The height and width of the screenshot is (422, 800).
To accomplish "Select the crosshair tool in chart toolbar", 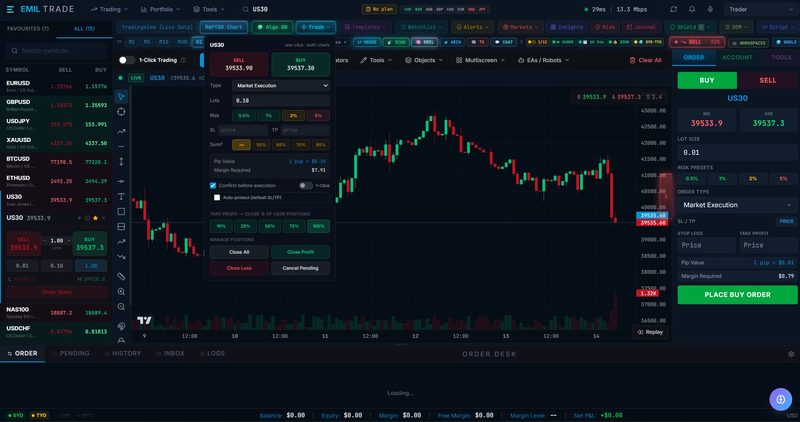I will click(121, 112).
